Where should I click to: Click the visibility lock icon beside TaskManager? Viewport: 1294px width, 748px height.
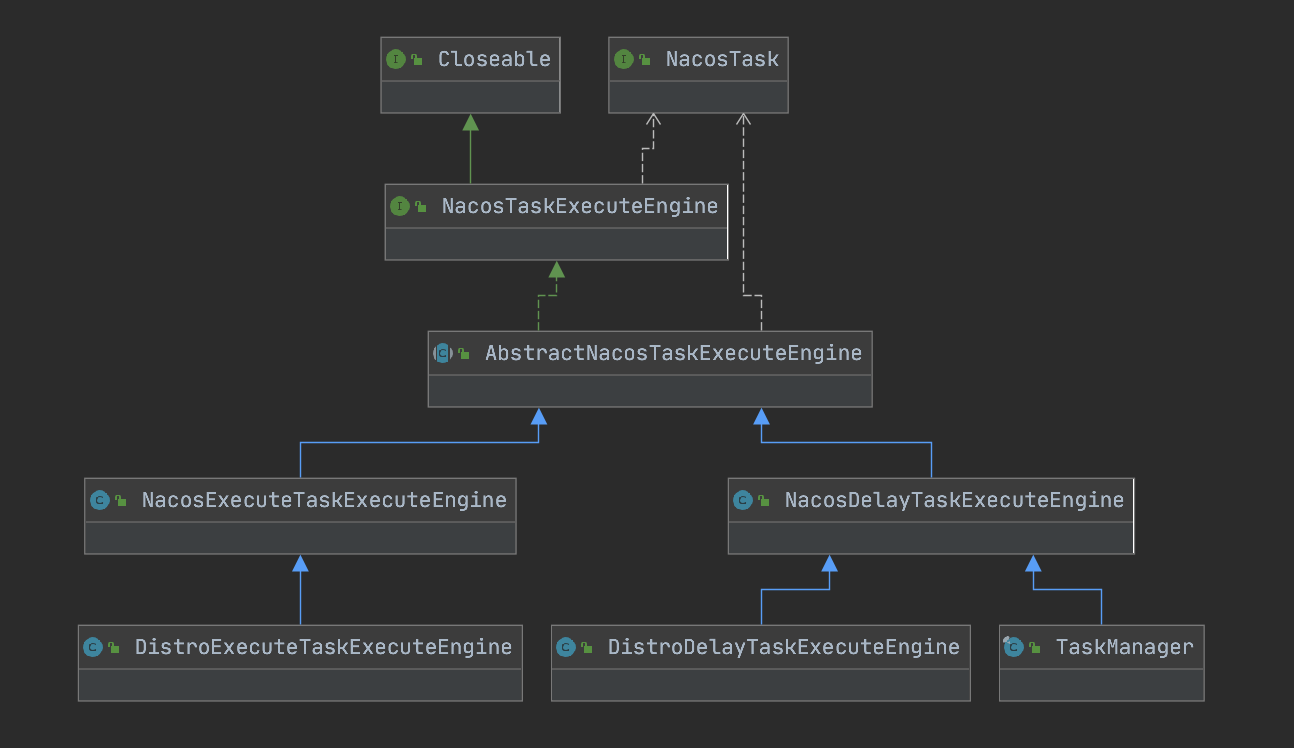(1034, 648)
